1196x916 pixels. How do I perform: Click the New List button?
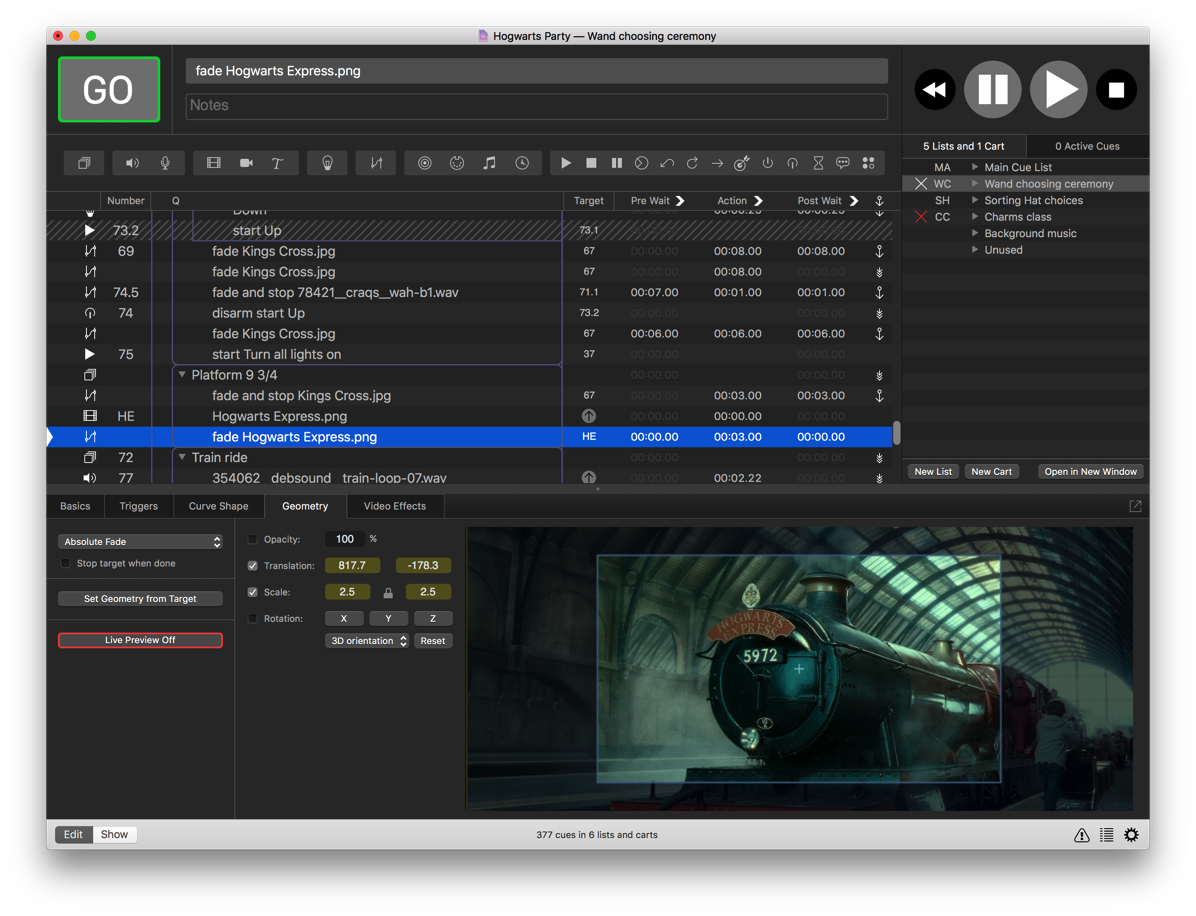click(x=933, y=471)
